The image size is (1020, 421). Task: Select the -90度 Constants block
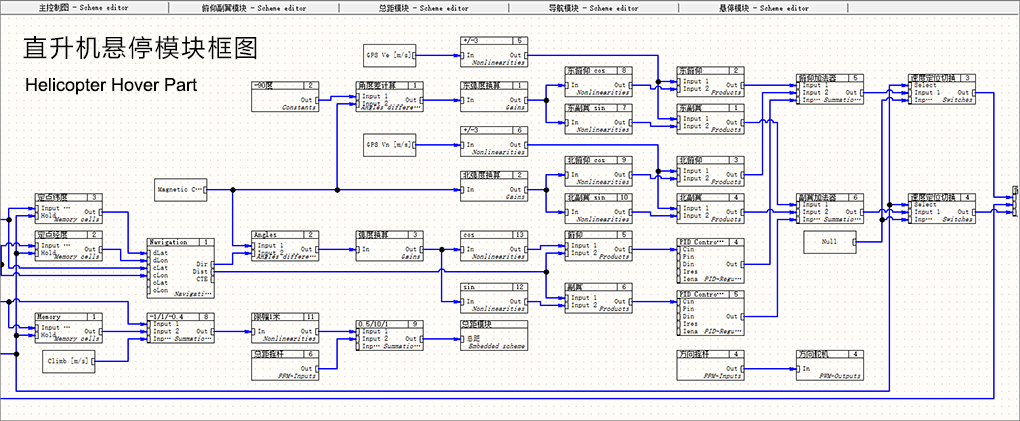coord(285,96)
